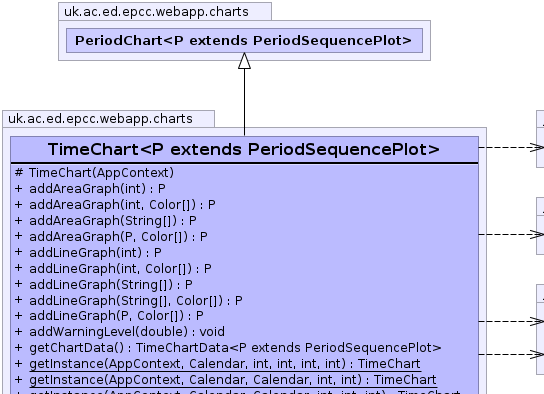Click the TimeChart class title header
The image size is (544, 394).
244,149
